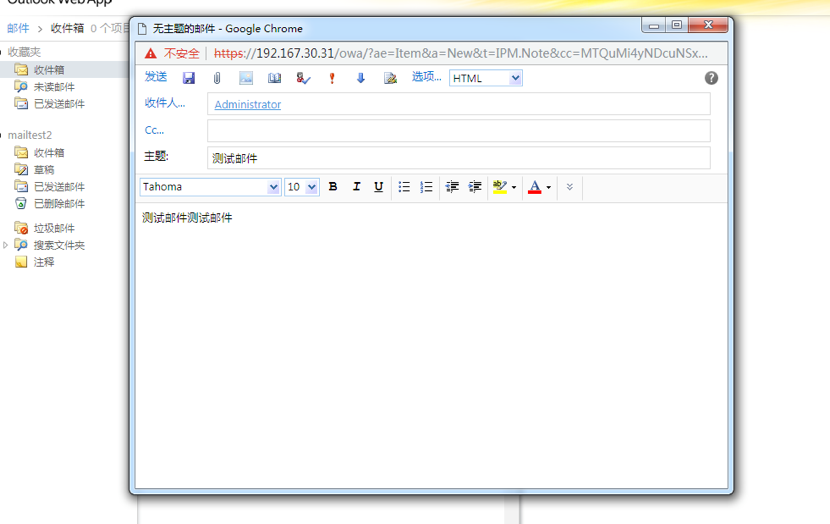Open 注释 notes folder
This screenshot has height=524, width=830.
click(x=44, y=262)
